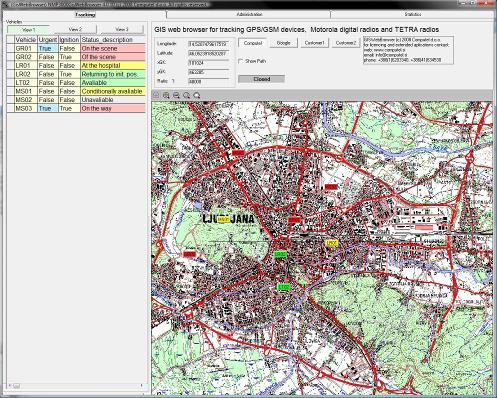Screen dimensions: 497x398
Task: Click the 'Unavailable' status cell
Action: pyautogui.click(x=113, y=100)
